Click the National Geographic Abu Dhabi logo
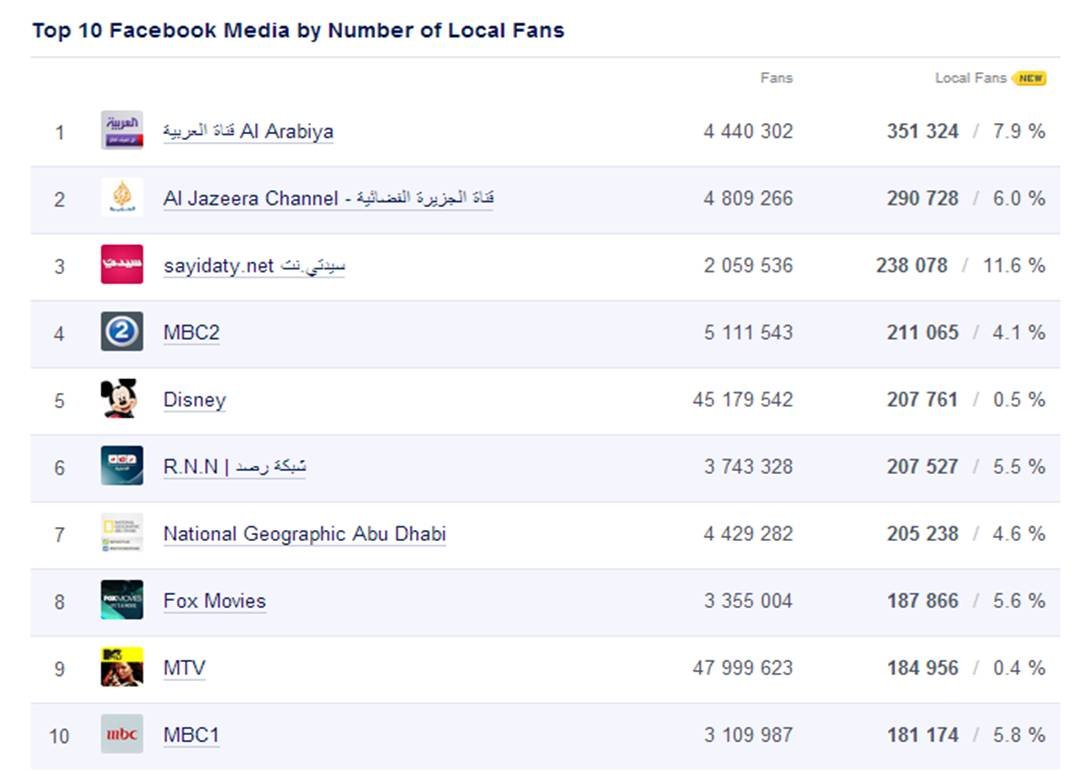Screen dimensions: 1077x772 coord(122,533)
